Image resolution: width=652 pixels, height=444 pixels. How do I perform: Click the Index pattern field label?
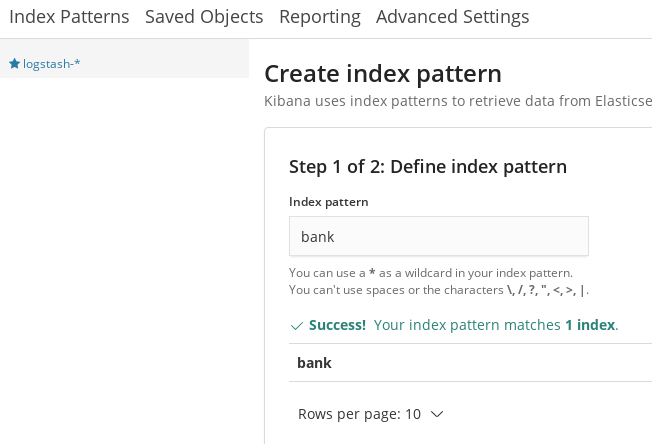[x=328, y=202]
